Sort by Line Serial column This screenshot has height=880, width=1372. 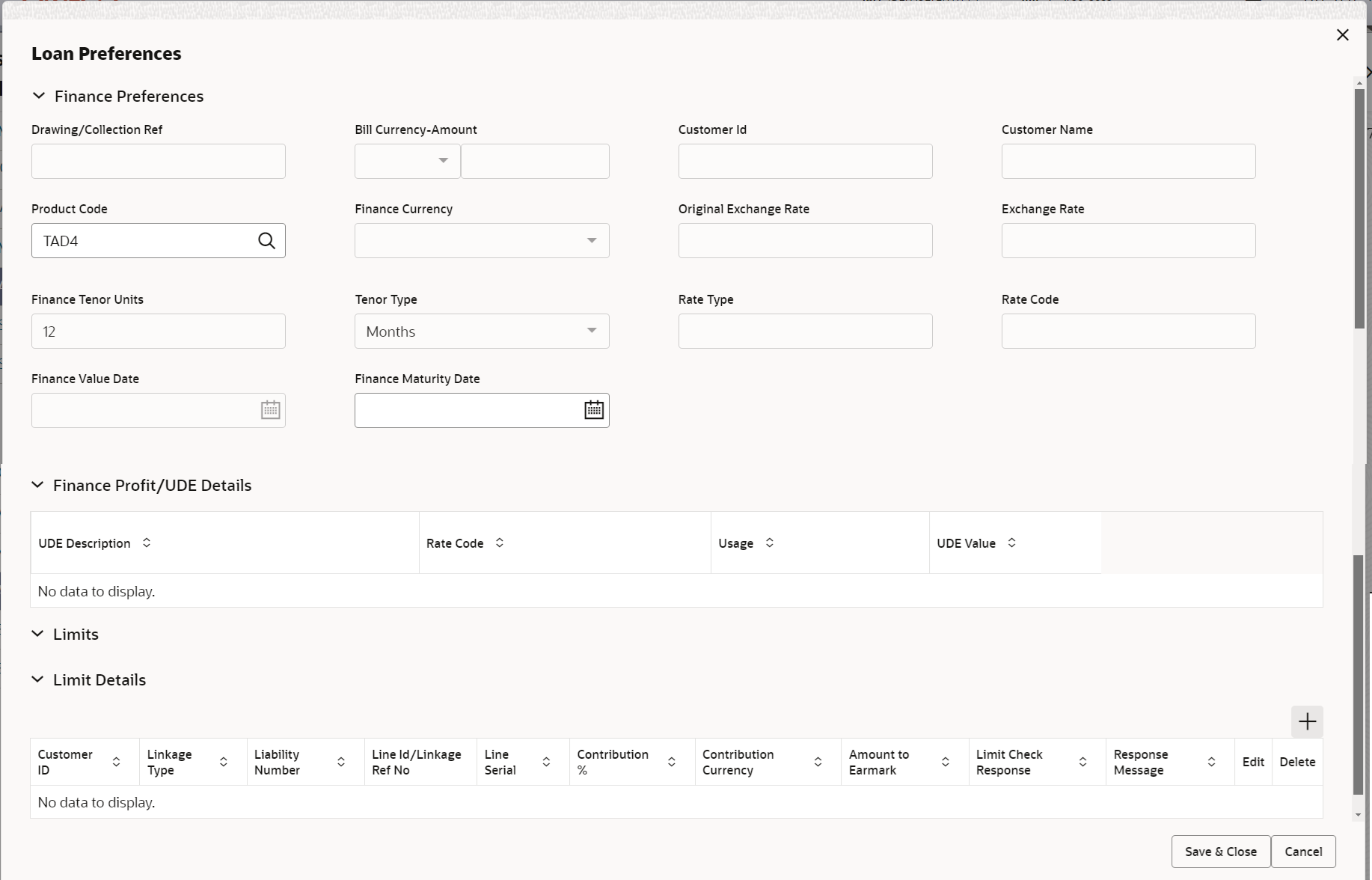(546, 762)
